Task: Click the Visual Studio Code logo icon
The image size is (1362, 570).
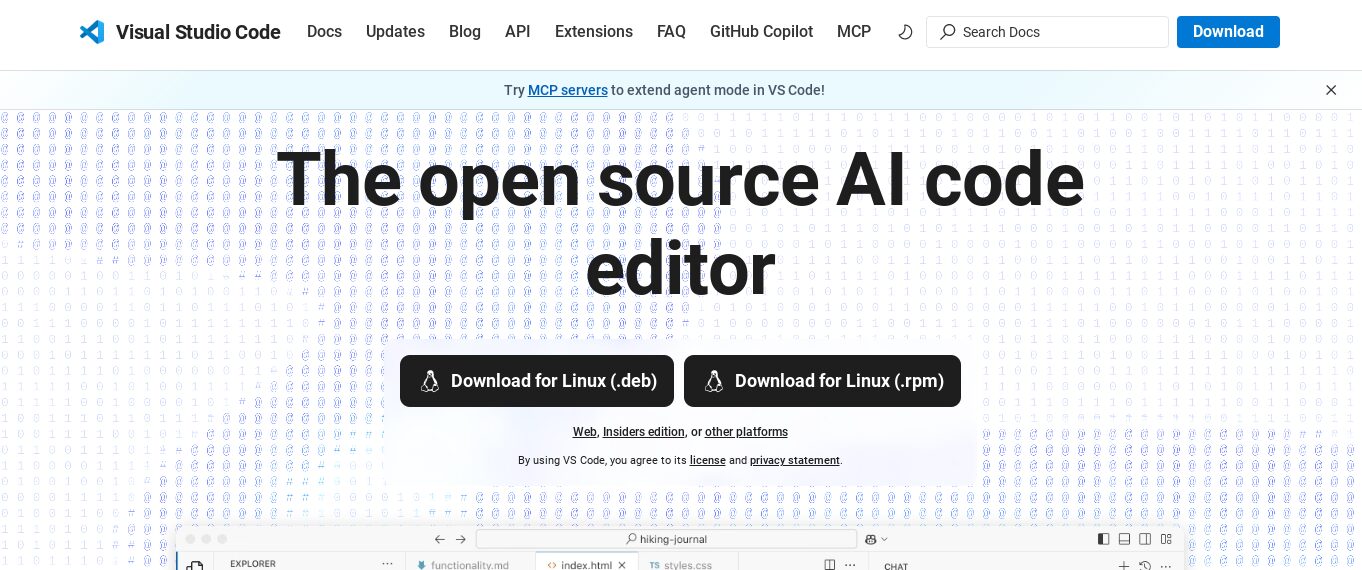Action: coord(92,32)
